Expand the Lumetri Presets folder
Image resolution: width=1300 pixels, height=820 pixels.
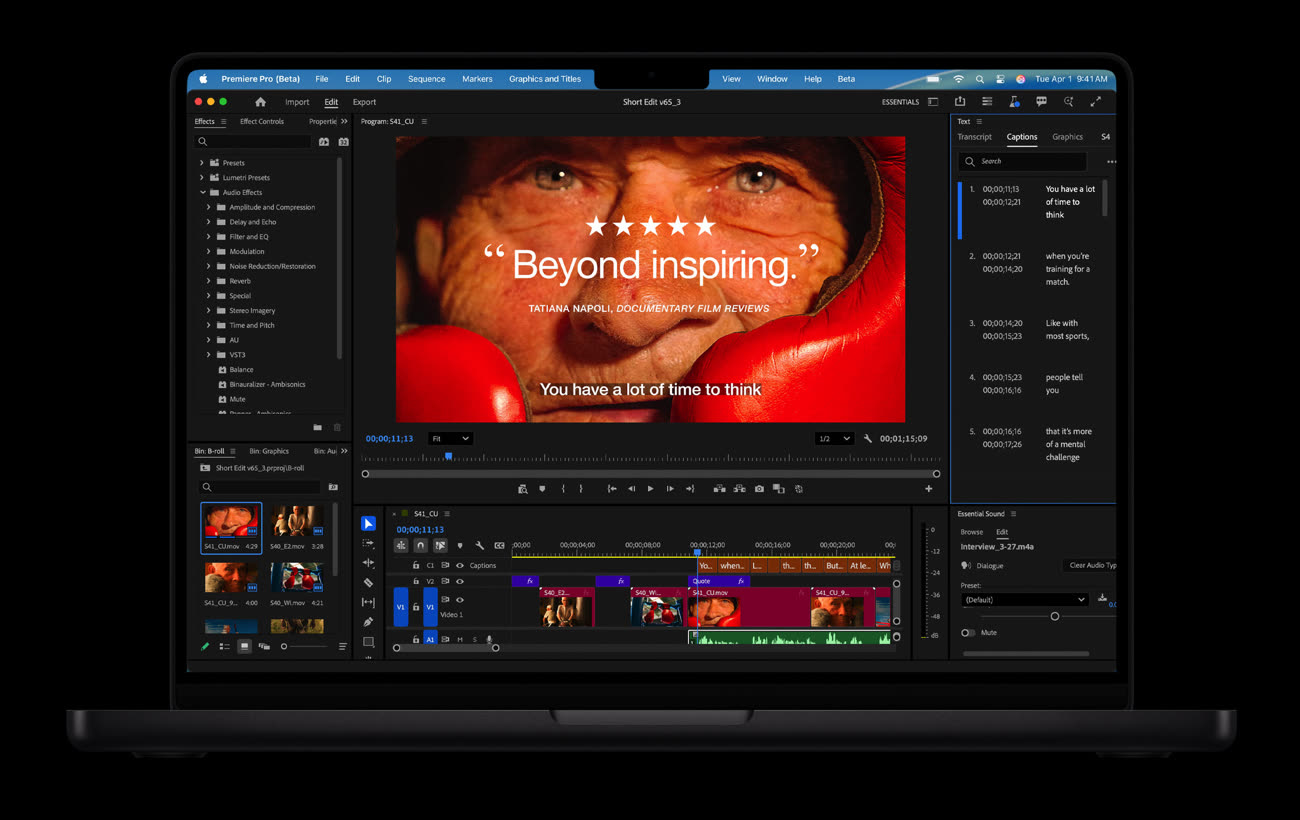pyautogui.click(x=202, y=178)
